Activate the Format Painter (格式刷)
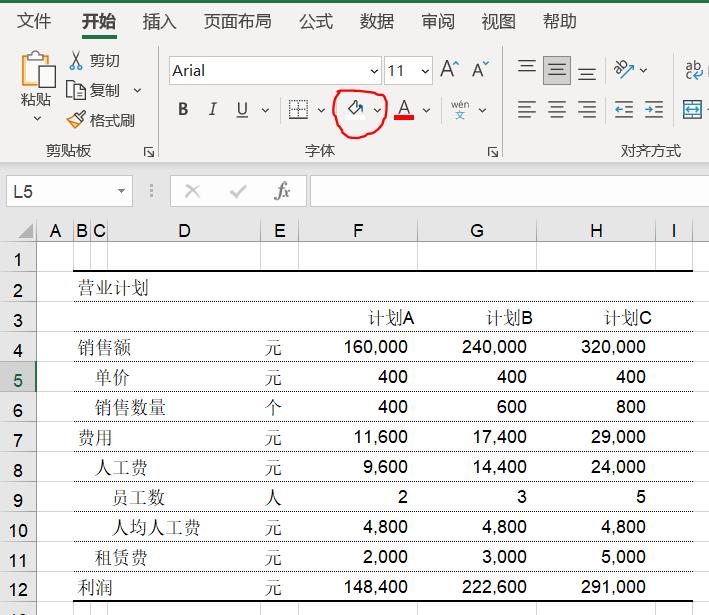The height and width of the screenshot is (615, 709). (100, 120)
